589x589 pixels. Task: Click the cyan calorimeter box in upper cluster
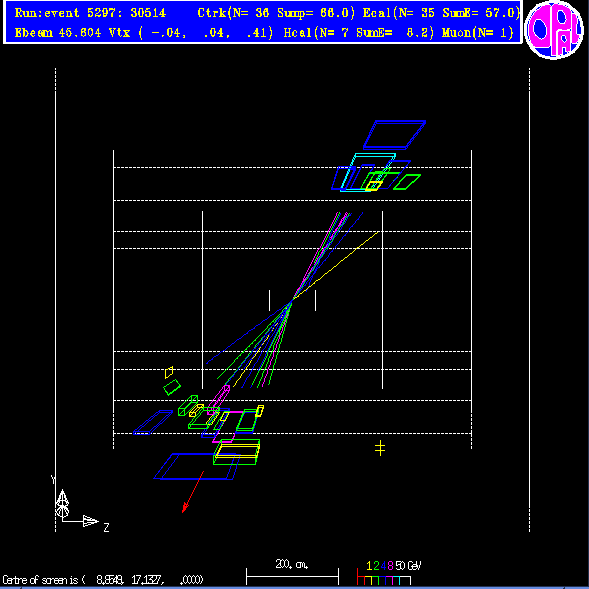click(368, 172)
